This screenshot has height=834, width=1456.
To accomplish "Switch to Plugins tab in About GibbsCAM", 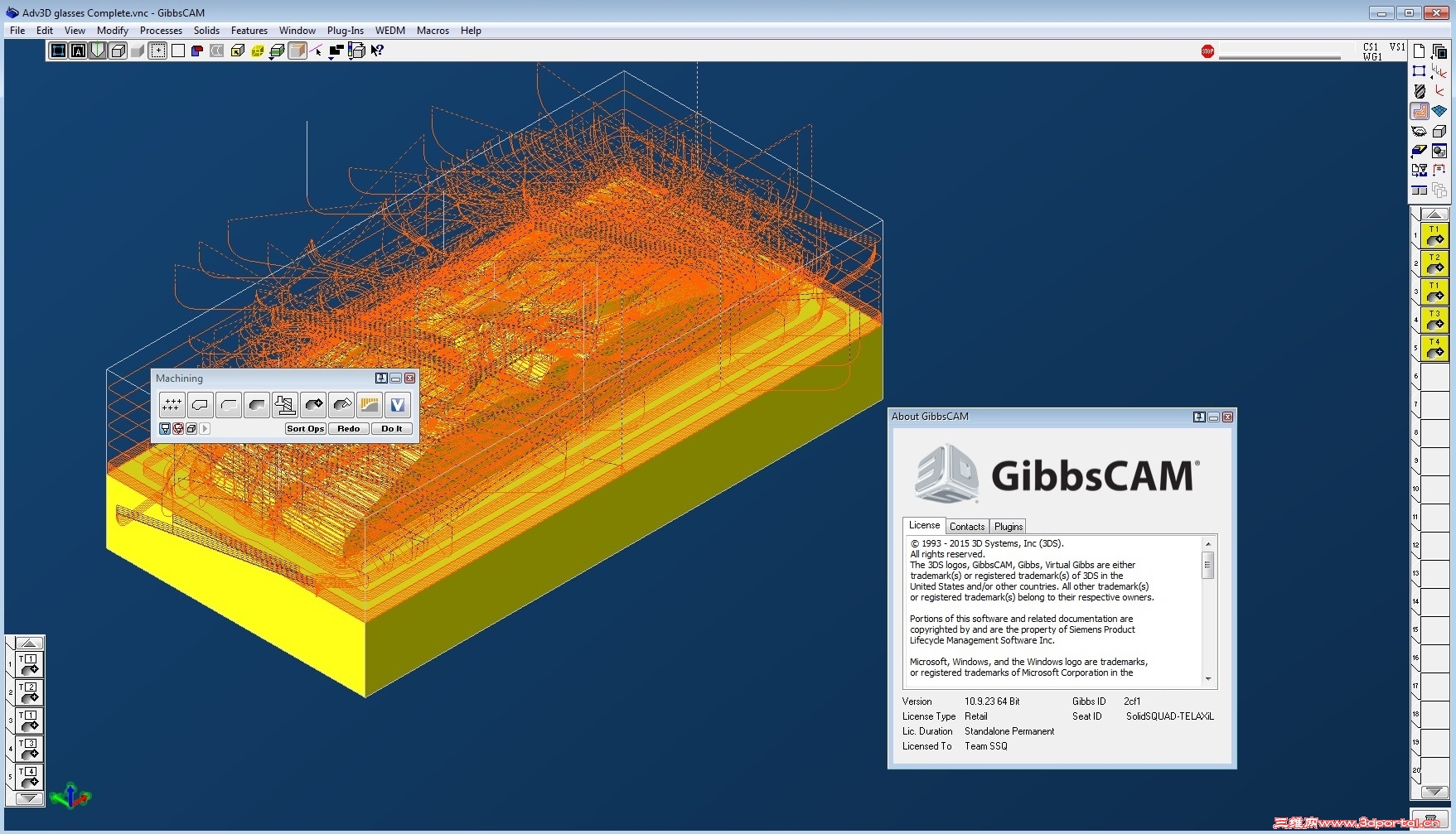I will pyautogui.click(x=1009, y=527).
